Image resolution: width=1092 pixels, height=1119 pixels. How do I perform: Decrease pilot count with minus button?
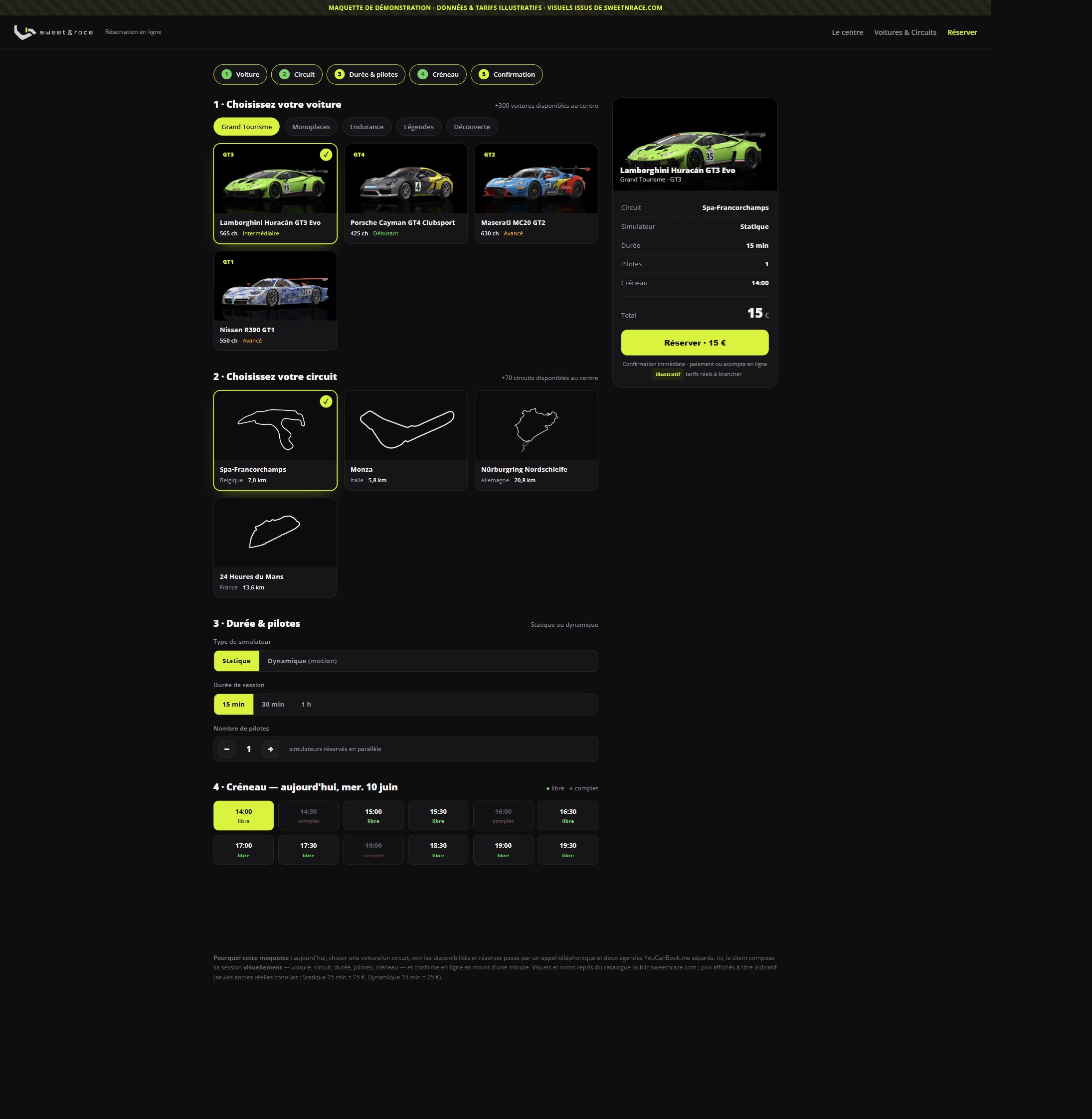coord(226,749)
